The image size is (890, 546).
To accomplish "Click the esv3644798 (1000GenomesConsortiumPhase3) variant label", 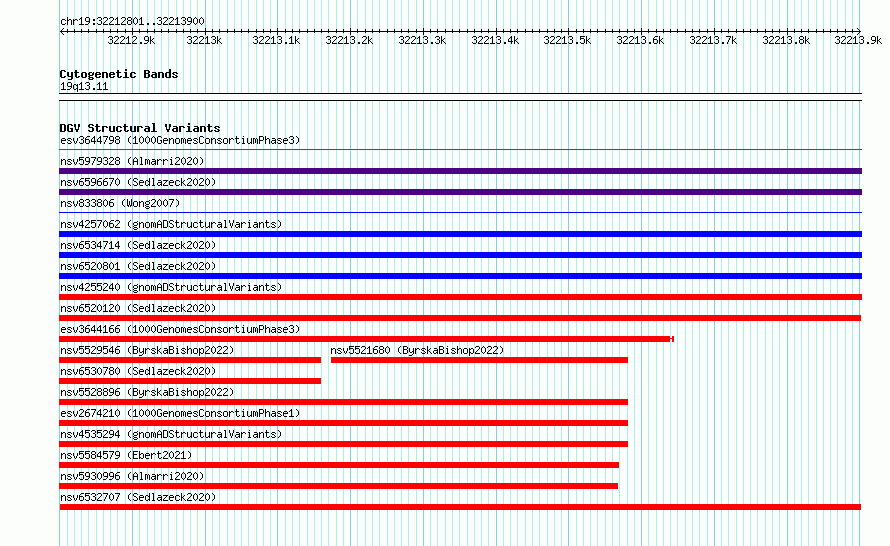I will [180, 140].
